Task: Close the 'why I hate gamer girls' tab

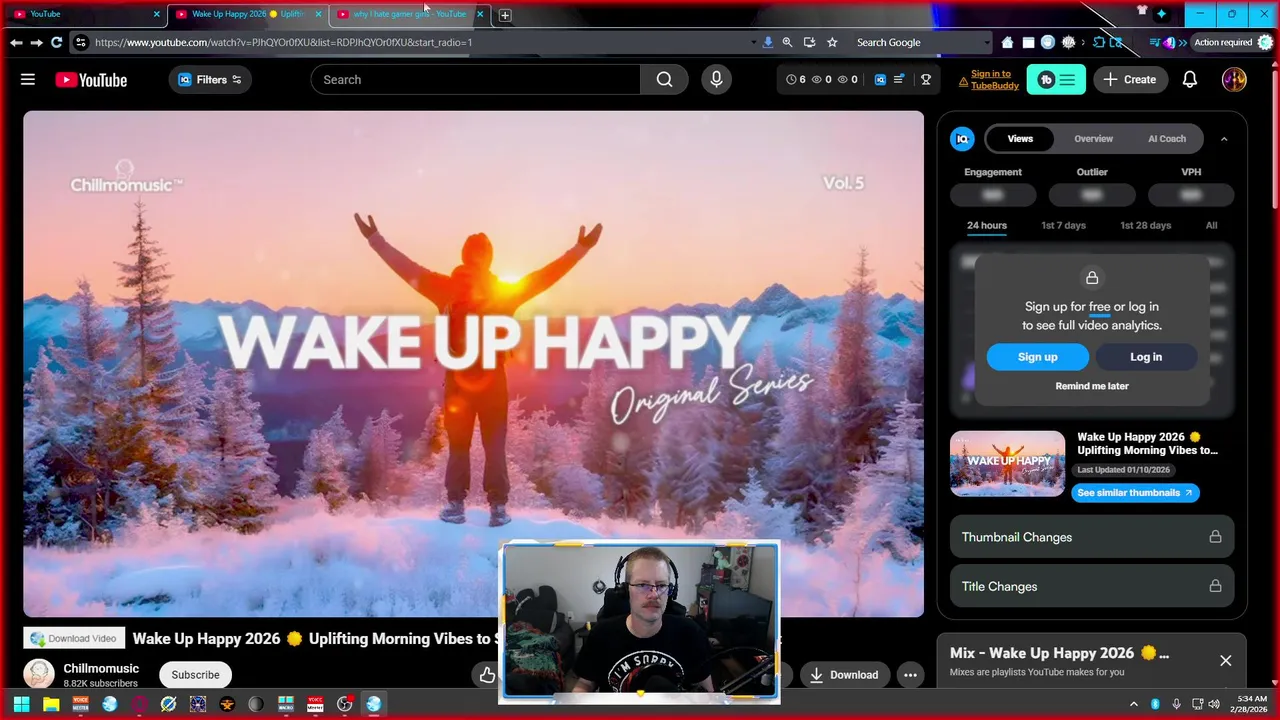Action: 480,14
